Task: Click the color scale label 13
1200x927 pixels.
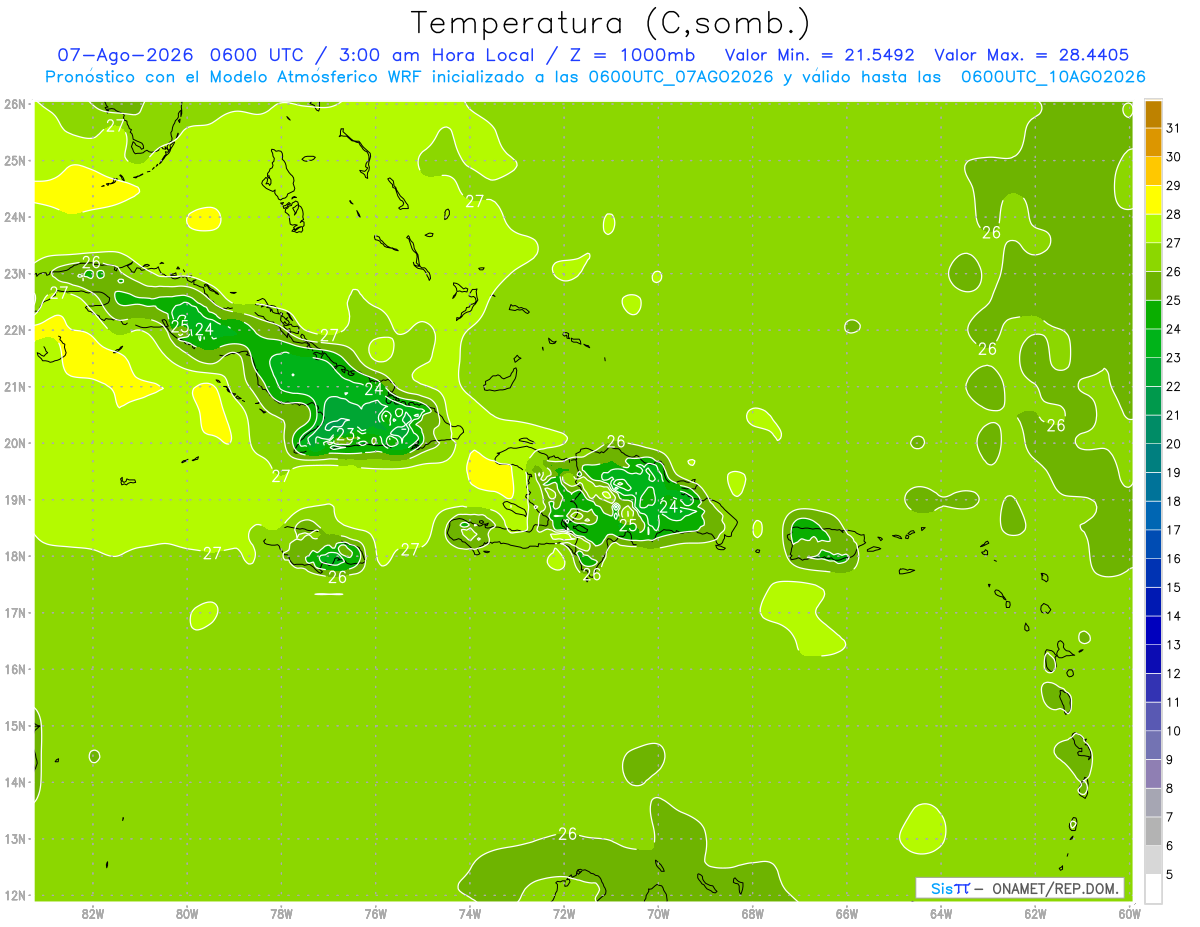Action: pos(1174,645)
